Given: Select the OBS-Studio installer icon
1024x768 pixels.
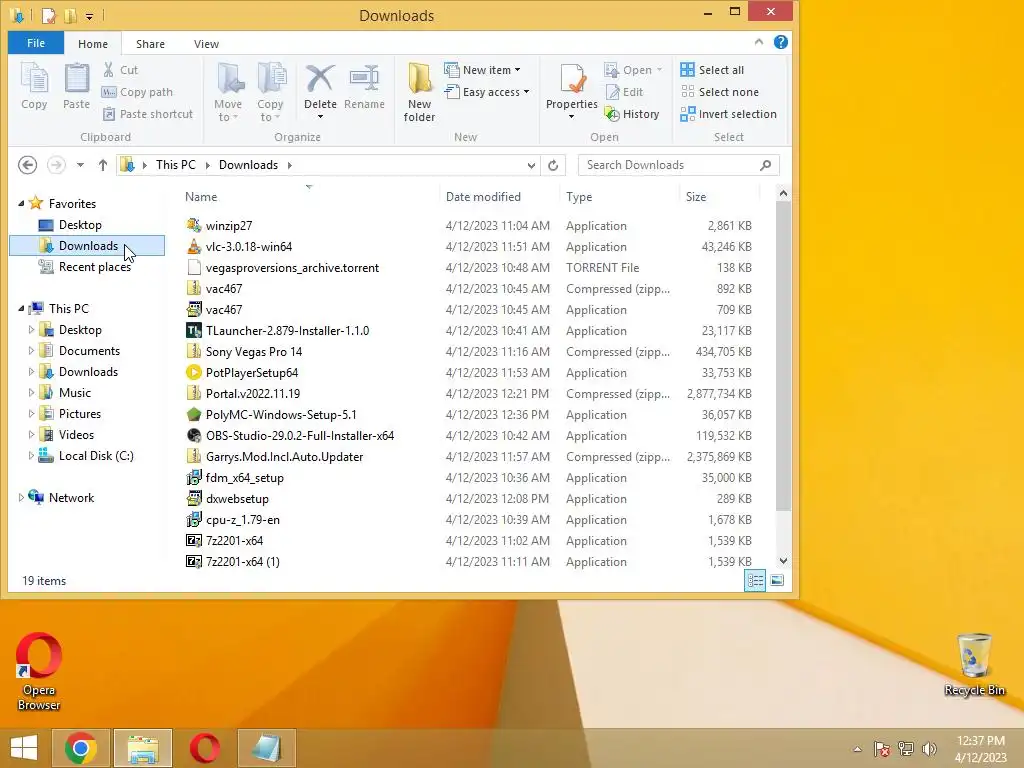Looking at the screenshot, I should (194, 436).
